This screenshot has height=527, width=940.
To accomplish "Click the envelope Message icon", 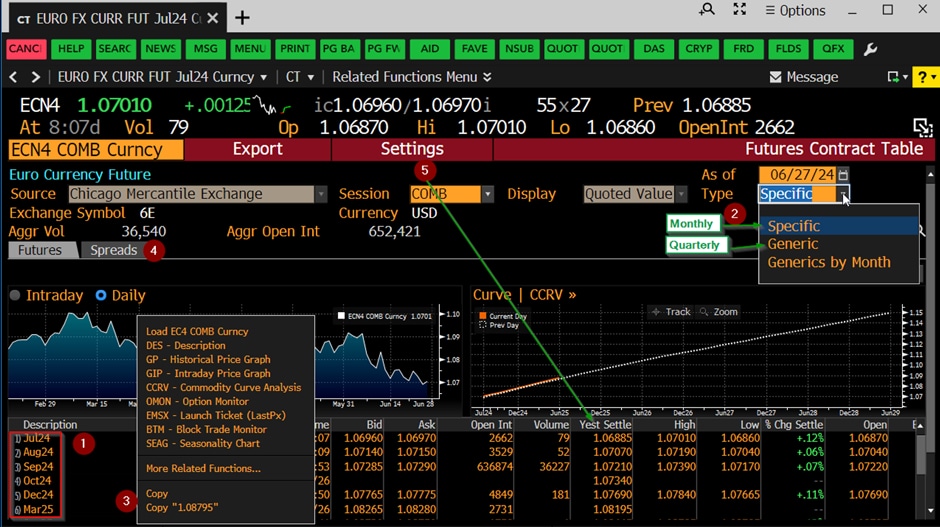I will click(775, 77).
